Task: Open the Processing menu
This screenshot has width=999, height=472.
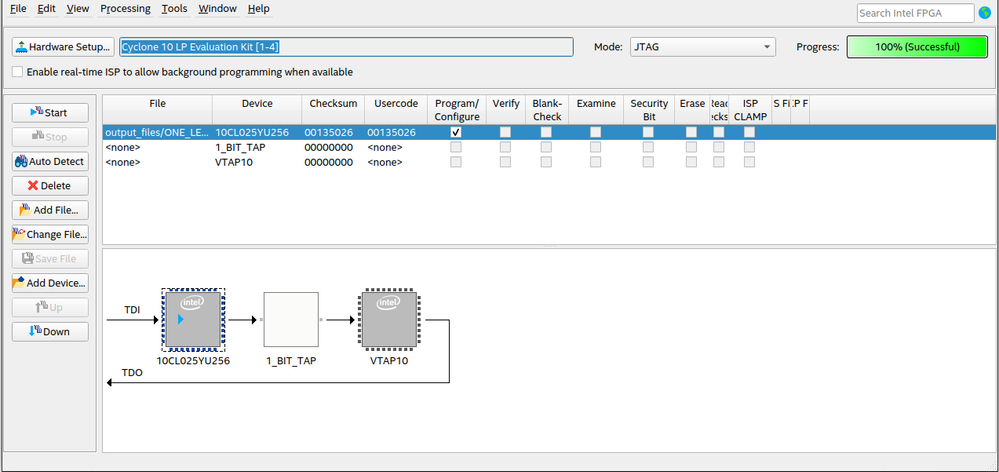Action: point(125,9)
